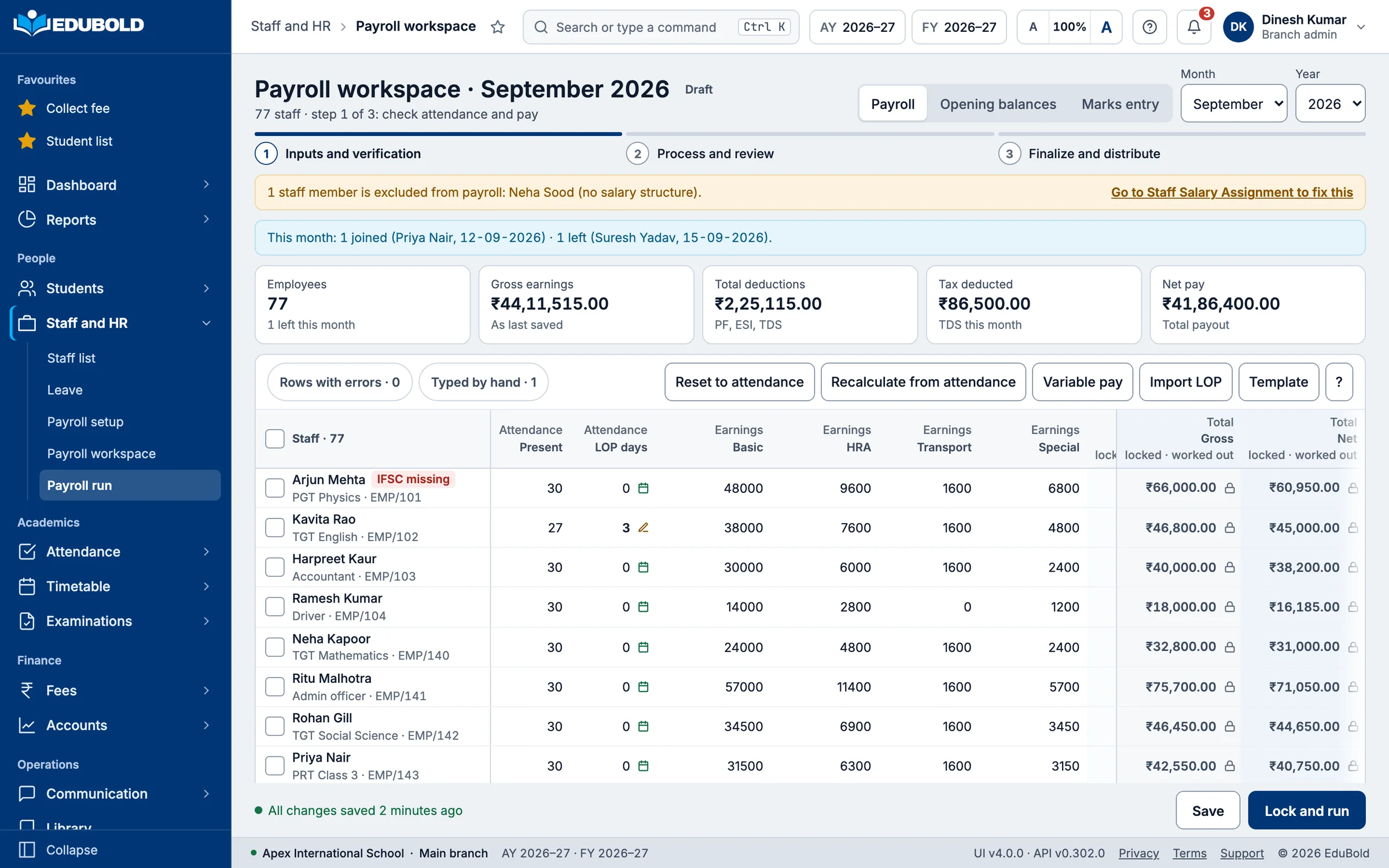Click the Import LOP button
The width and height of the screenshot is (1389, 868).
click(1185, 382)
